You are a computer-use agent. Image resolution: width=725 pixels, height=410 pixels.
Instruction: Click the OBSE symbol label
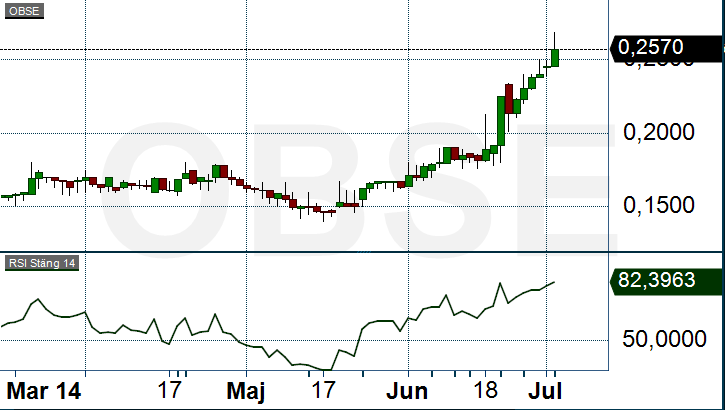(24, 11)
